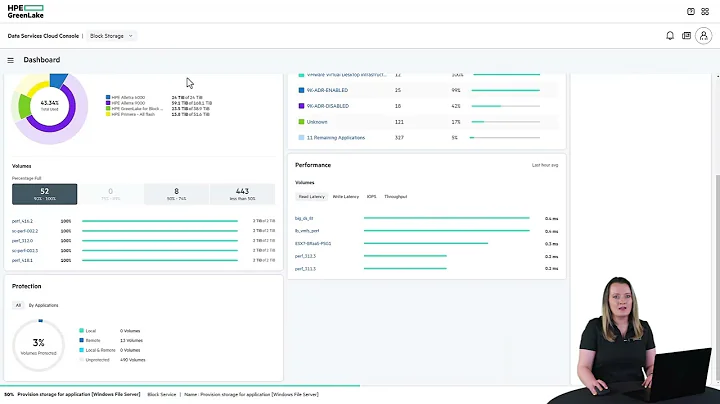Switch to Write Latency performance tab
The width and height of the screenshot is (720, 404).
pos(346,196)
